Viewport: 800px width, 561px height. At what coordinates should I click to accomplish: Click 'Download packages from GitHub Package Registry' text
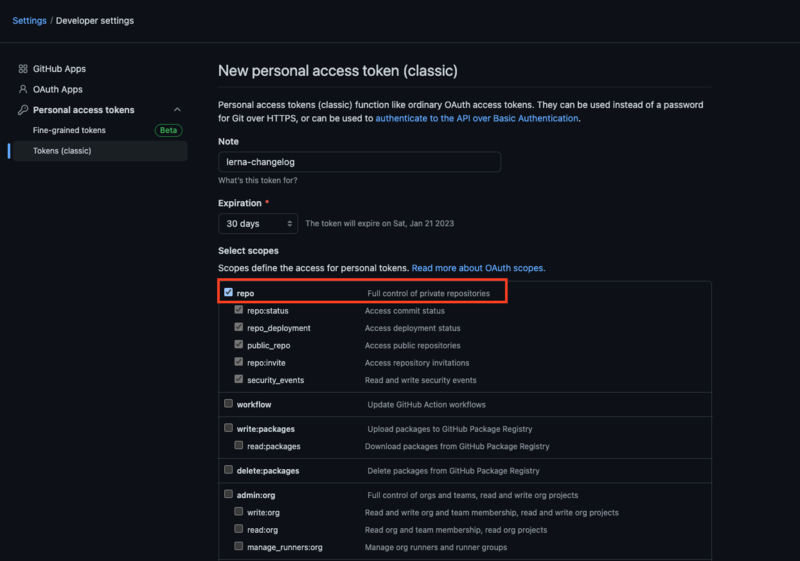(x=457, y=446)
